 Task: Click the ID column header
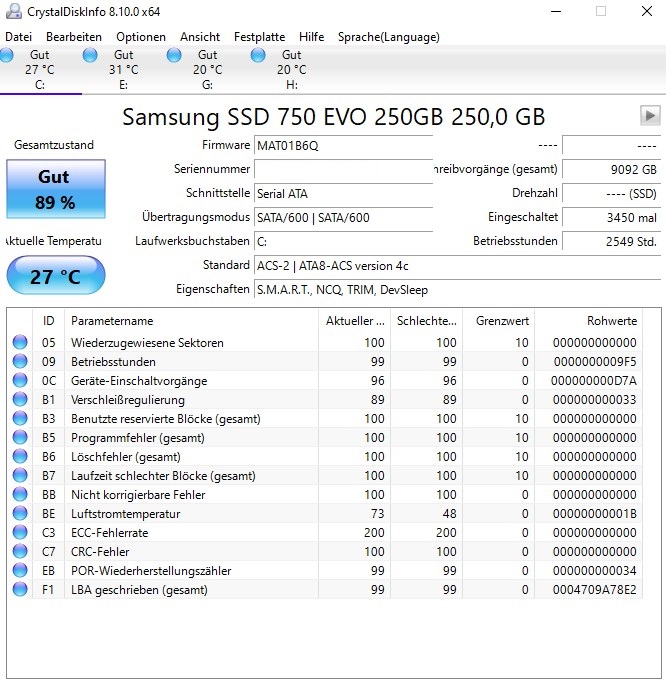48,321
